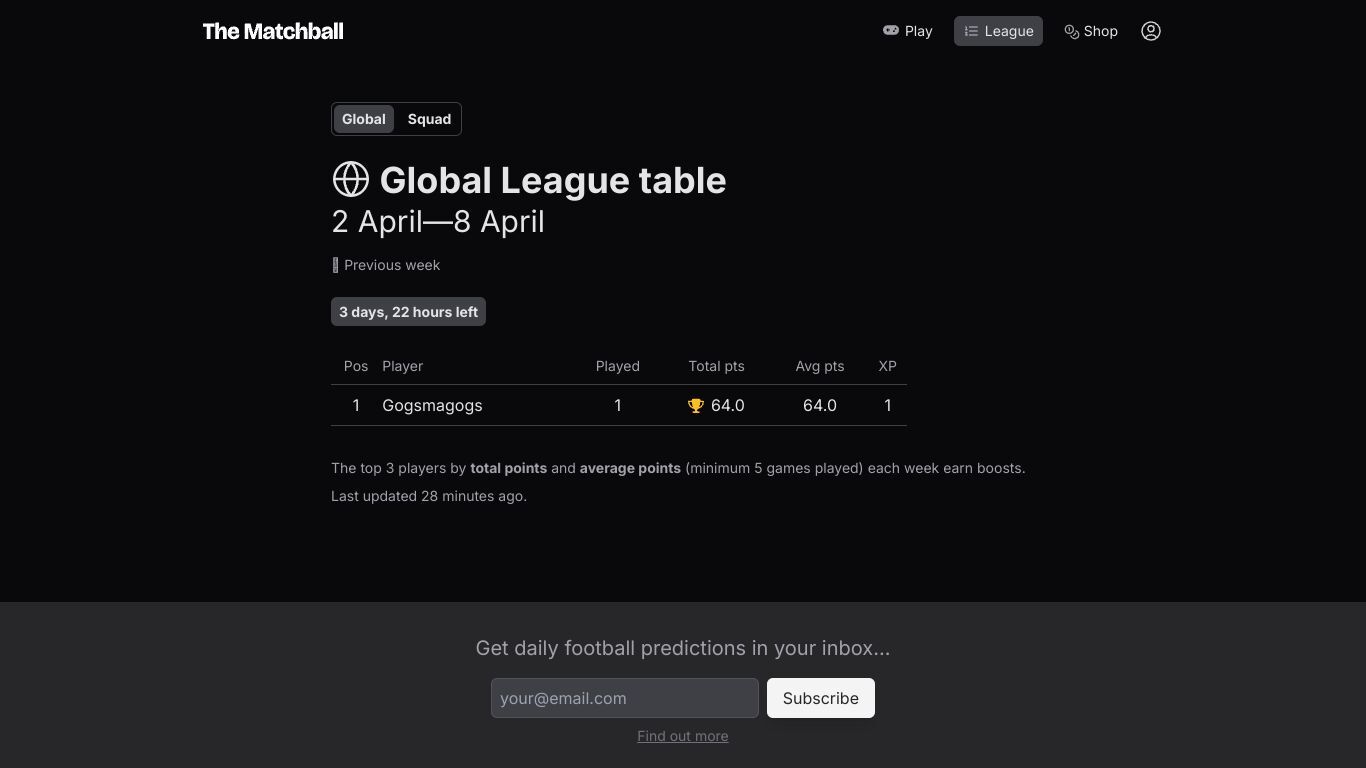
Task: Click the coins icon beside Shop
Action: click(1071, 31)
